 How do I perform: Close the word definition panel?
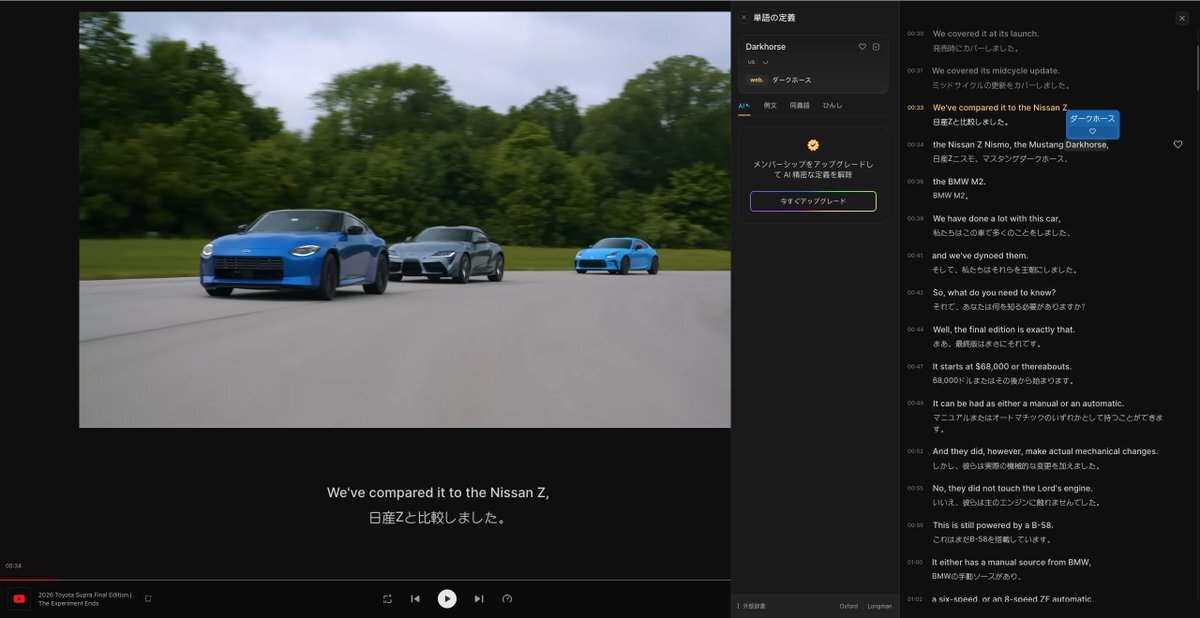[x=744, y=17]
